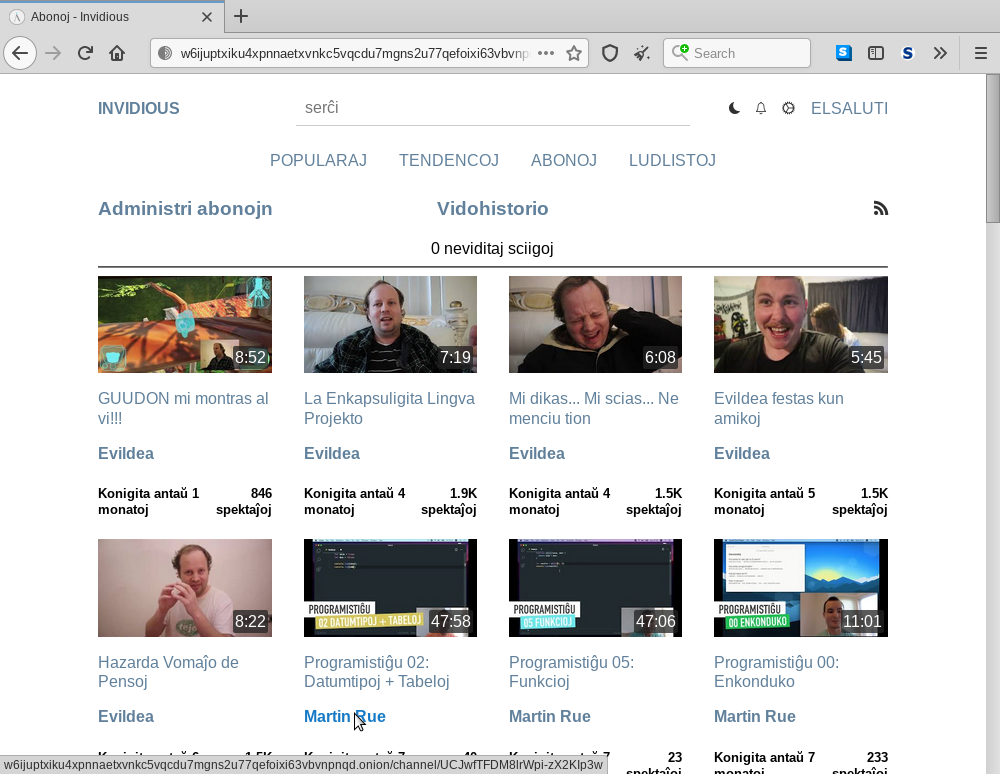Open Invidious preferences gear icon
Image resolution: width=1000 pixels, height=774 pixels.
pyautogui.click(x=788, y=109)
